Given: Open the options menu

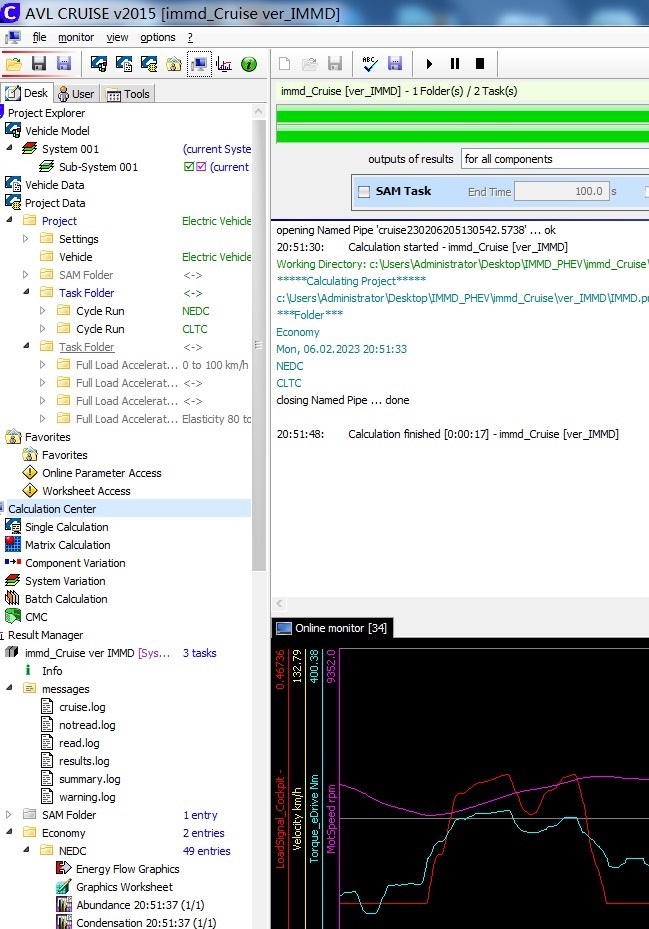Looking at the screenshot, I should [x=158, y=37].
